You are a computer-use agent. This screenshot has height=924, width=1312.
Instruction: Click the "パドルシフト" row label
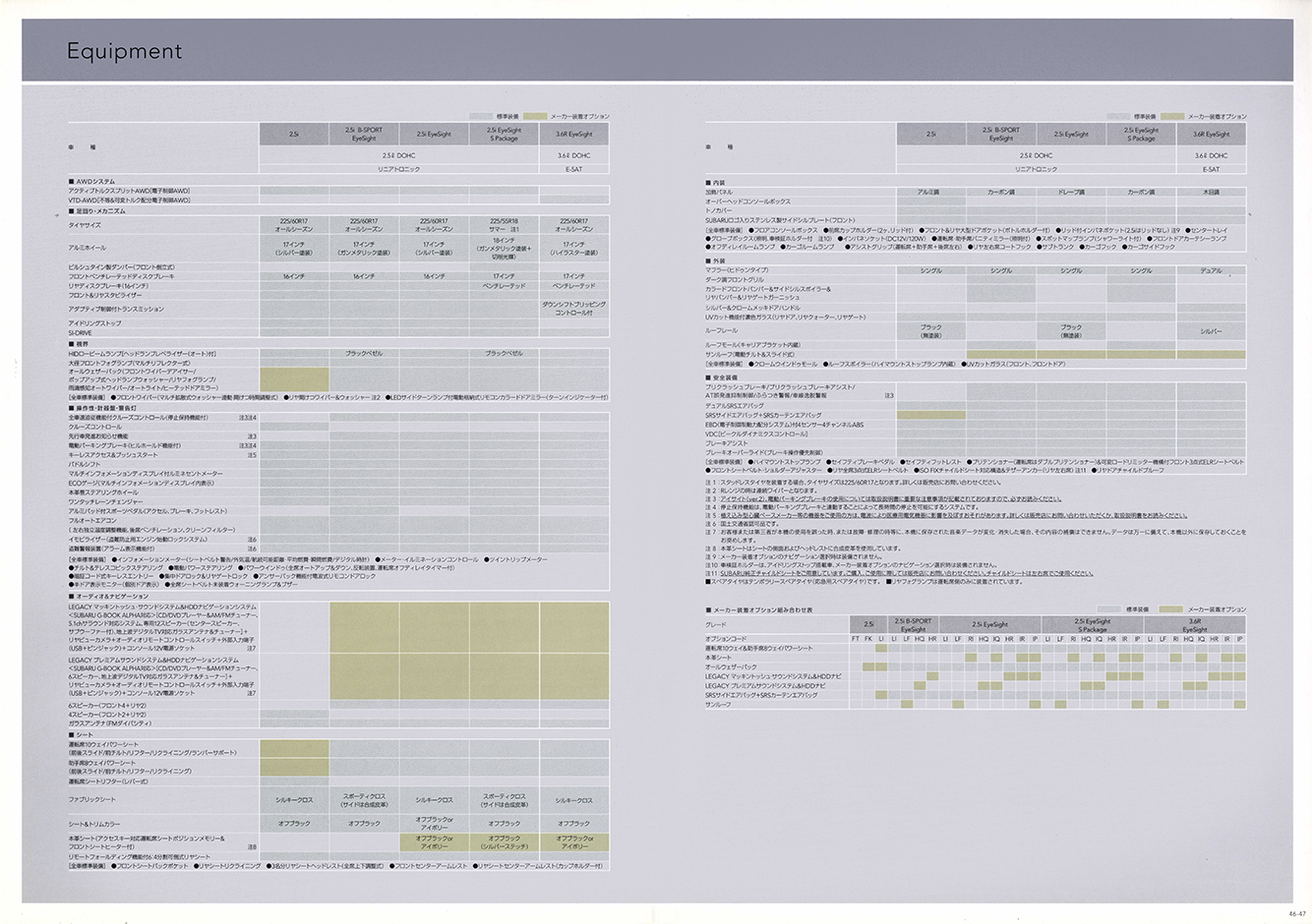tap(85, 464)
